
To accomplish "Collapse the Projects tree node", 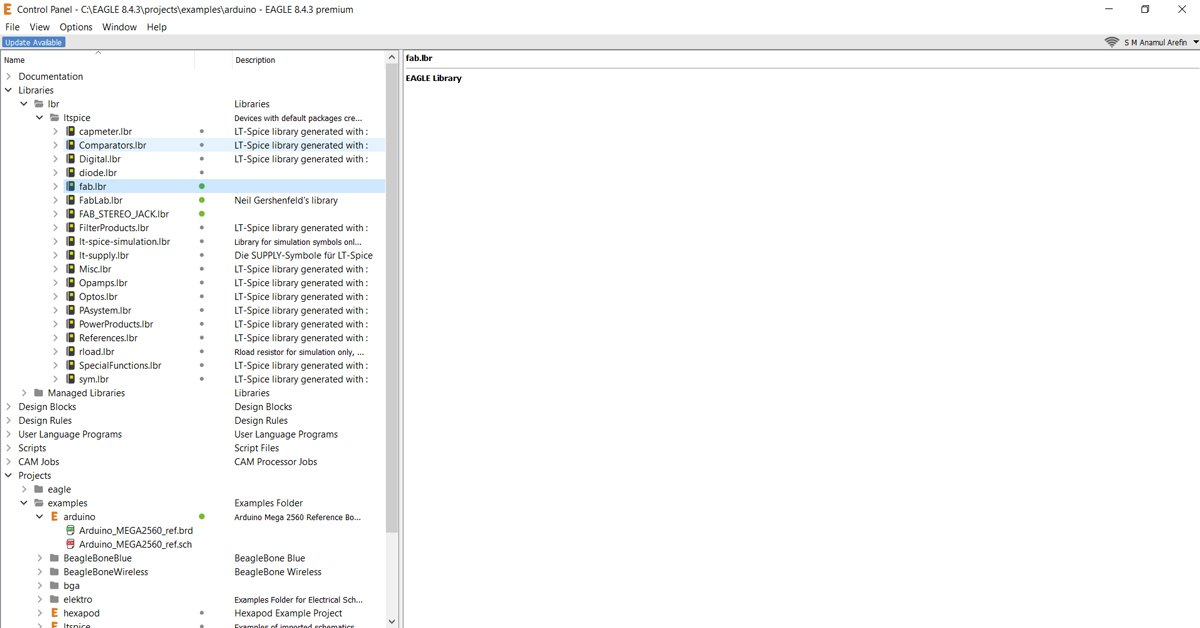I will 9,476.
